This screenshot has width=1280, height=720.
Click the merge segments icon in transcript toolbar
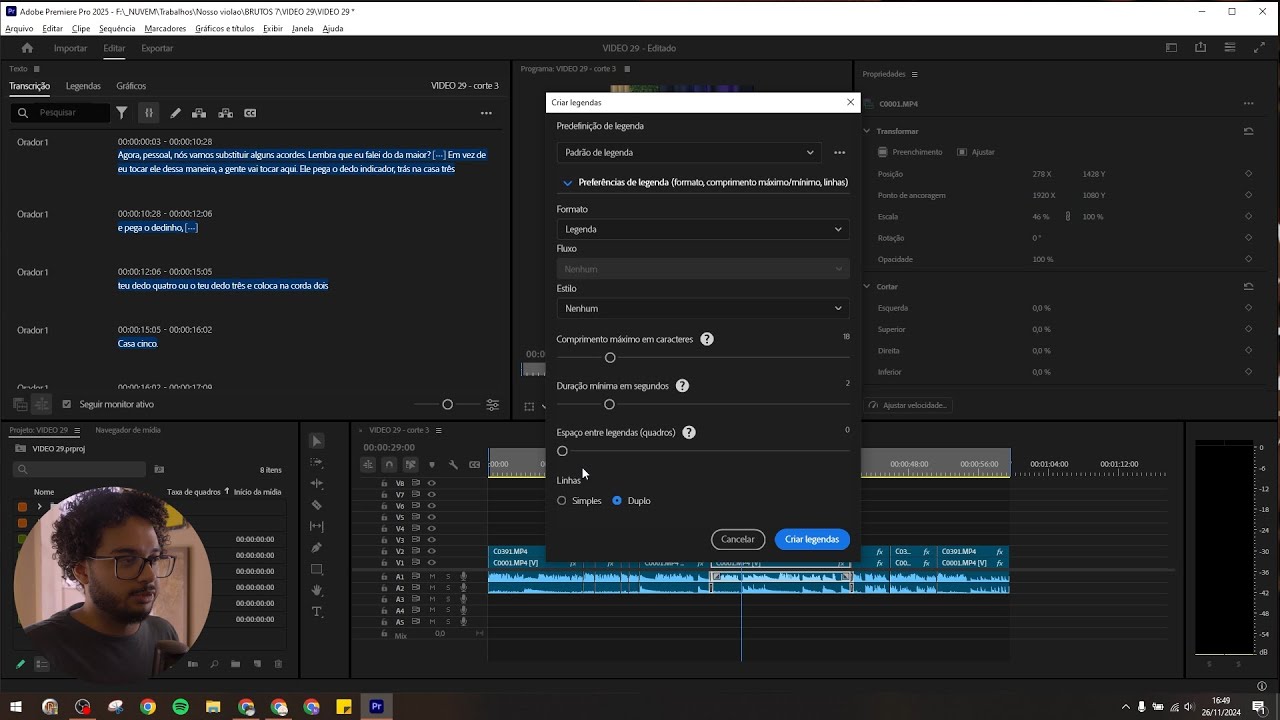[x=199, y=113]
